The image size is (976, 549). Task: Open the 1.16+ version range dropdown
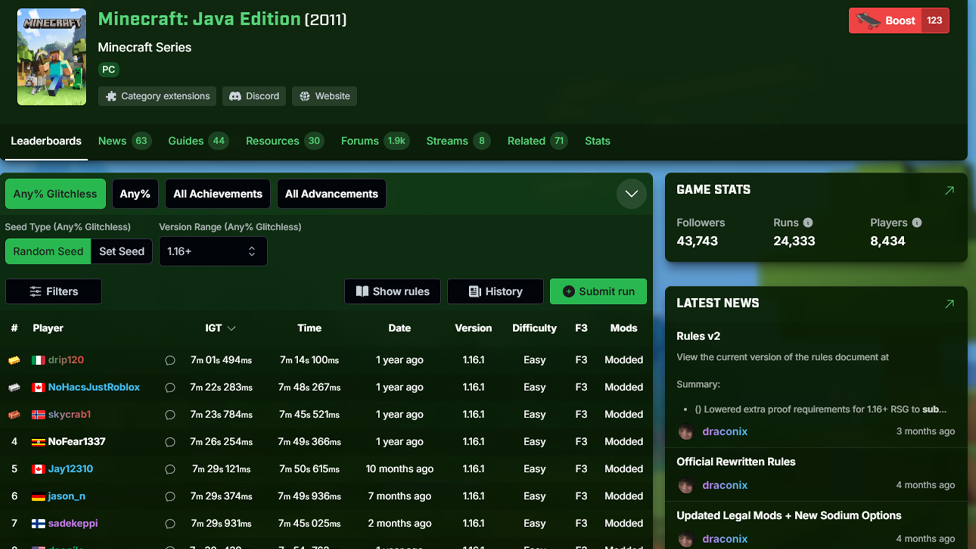(213, 251)
